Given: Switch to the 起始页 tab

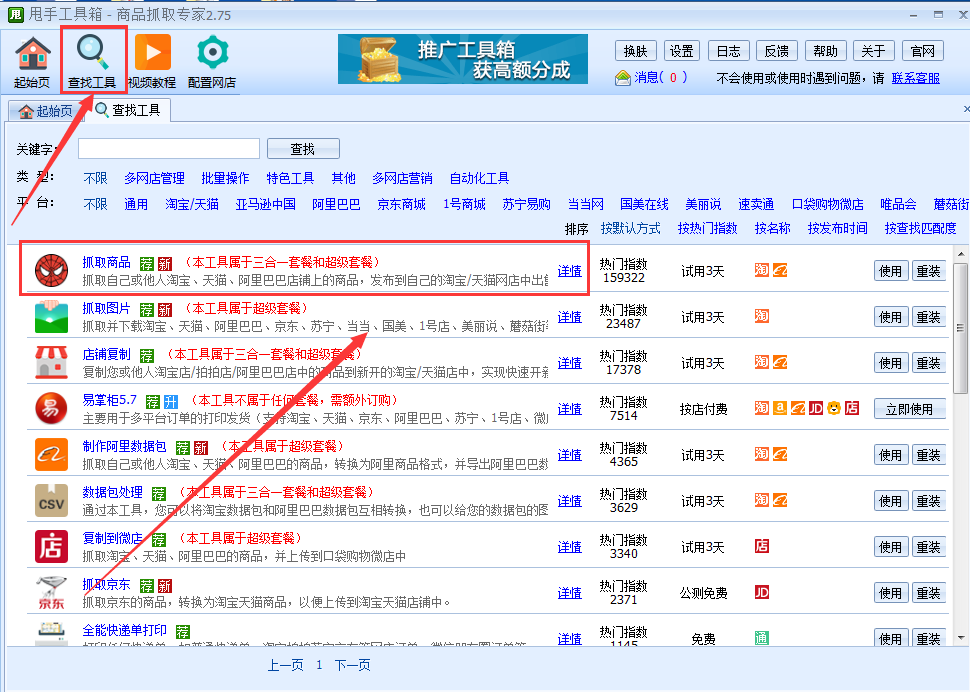Looking at the screenshot, I should [46, 111].
